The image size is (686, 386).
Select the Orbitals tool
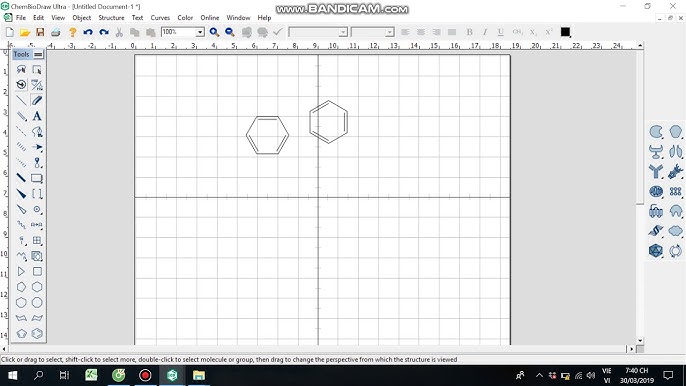tap(37, 163)
